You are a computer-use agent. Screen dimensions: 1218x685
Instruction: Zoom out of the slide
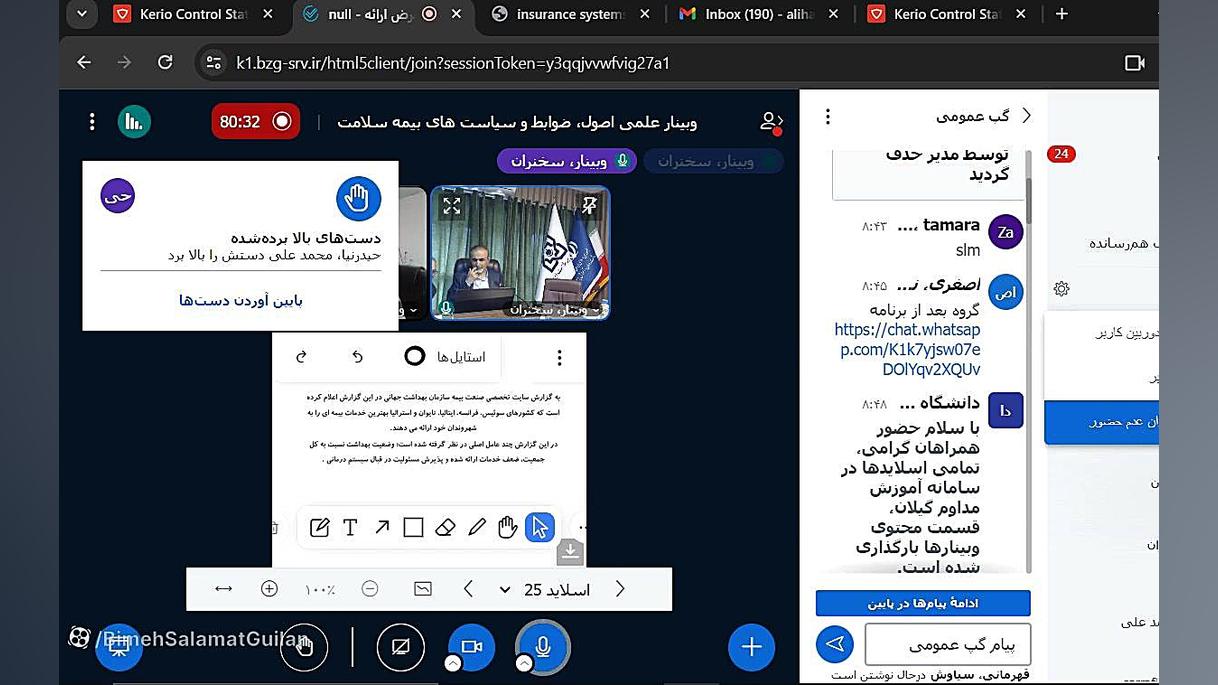tap(370, 589)
